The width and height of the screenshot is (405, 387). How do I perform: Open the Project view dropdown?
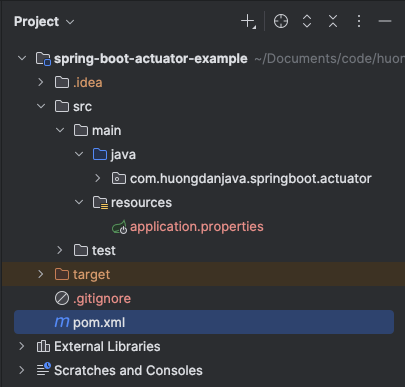point(70,22)
